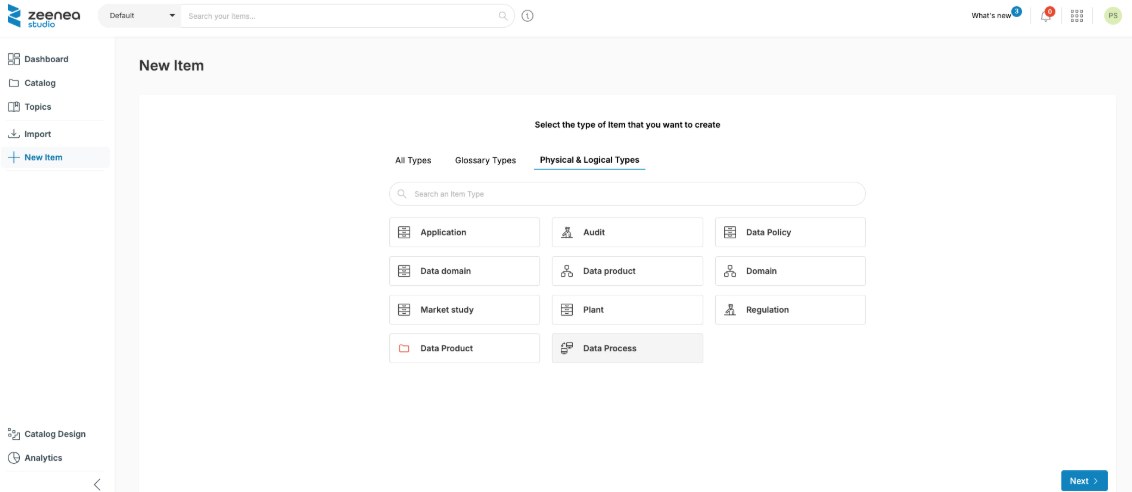The width and height of the screenshot is (1132, 492).
Task: Select the Regulation item type
Action: click(x=790, y=310)
